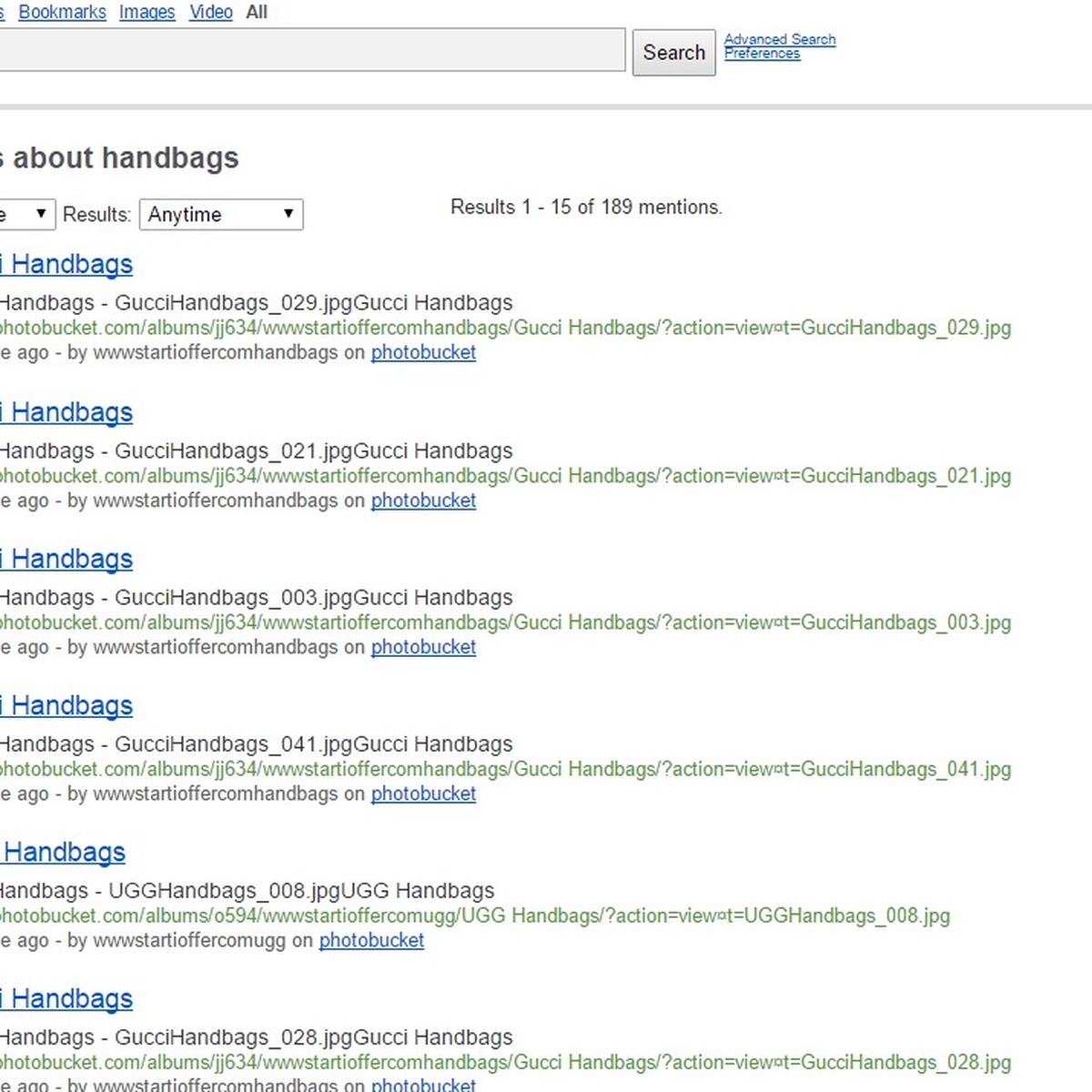Expand the Anytime results dropdown
Screen dimensions: 1092x1092
[221, 215]
